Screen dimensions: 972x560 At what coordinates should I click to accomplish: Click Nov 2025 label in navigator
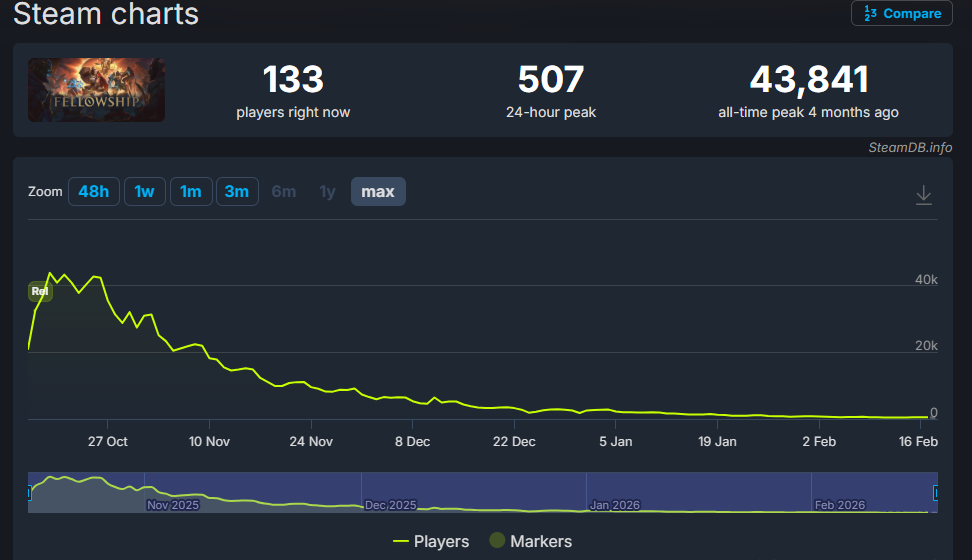173,505
